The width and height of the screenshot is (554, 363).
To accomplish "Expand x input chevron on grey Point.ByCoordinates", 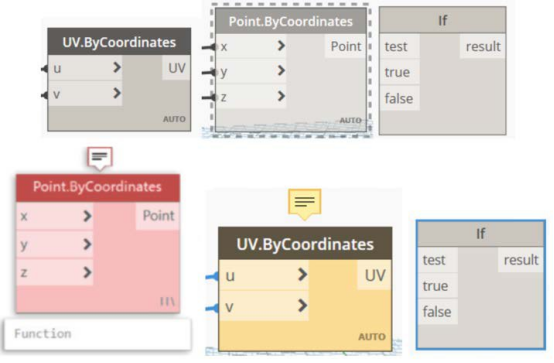I will (281, 46).
